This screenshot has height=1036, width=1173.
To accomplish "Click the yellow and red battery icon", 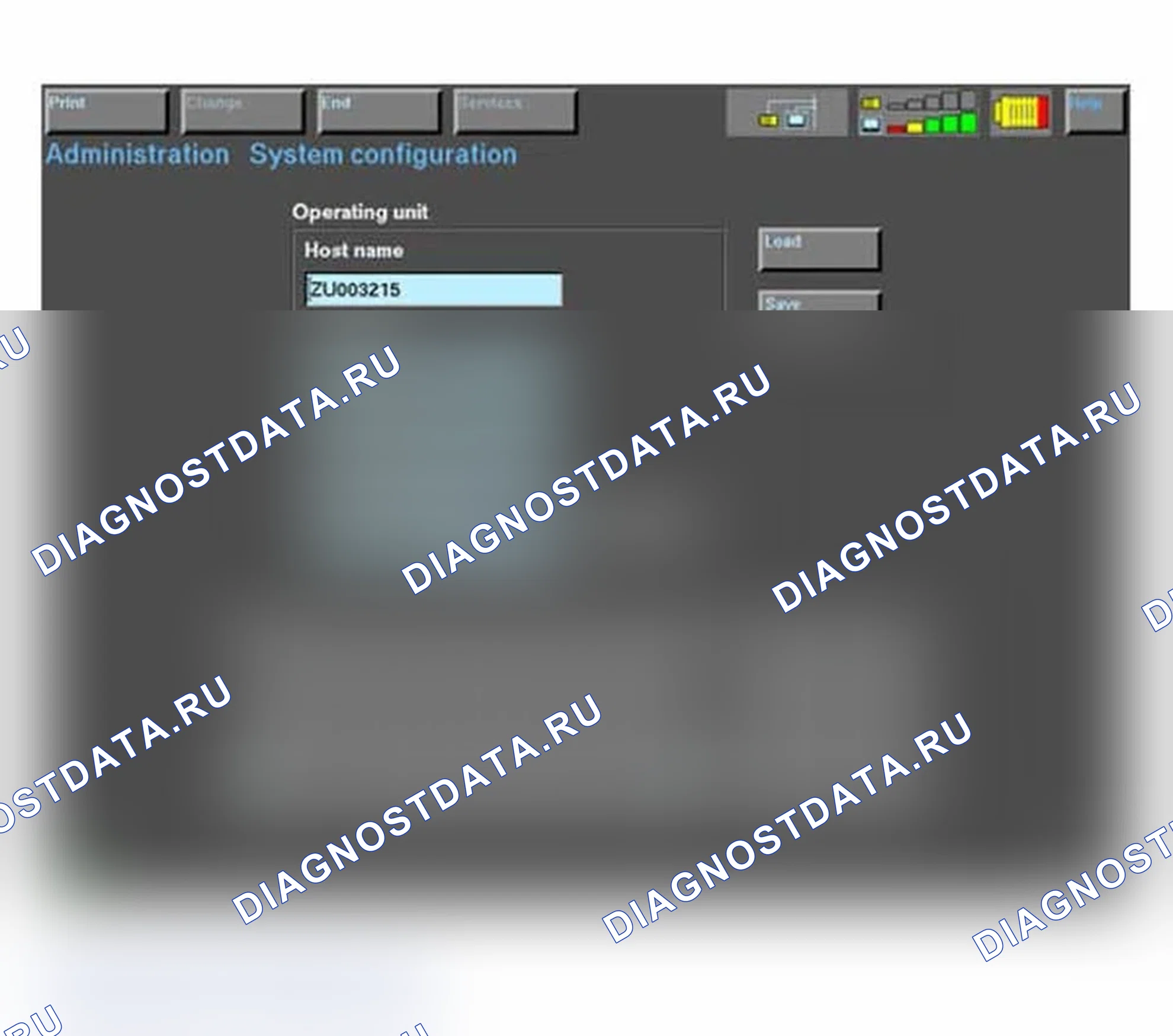I will 1021,112.
